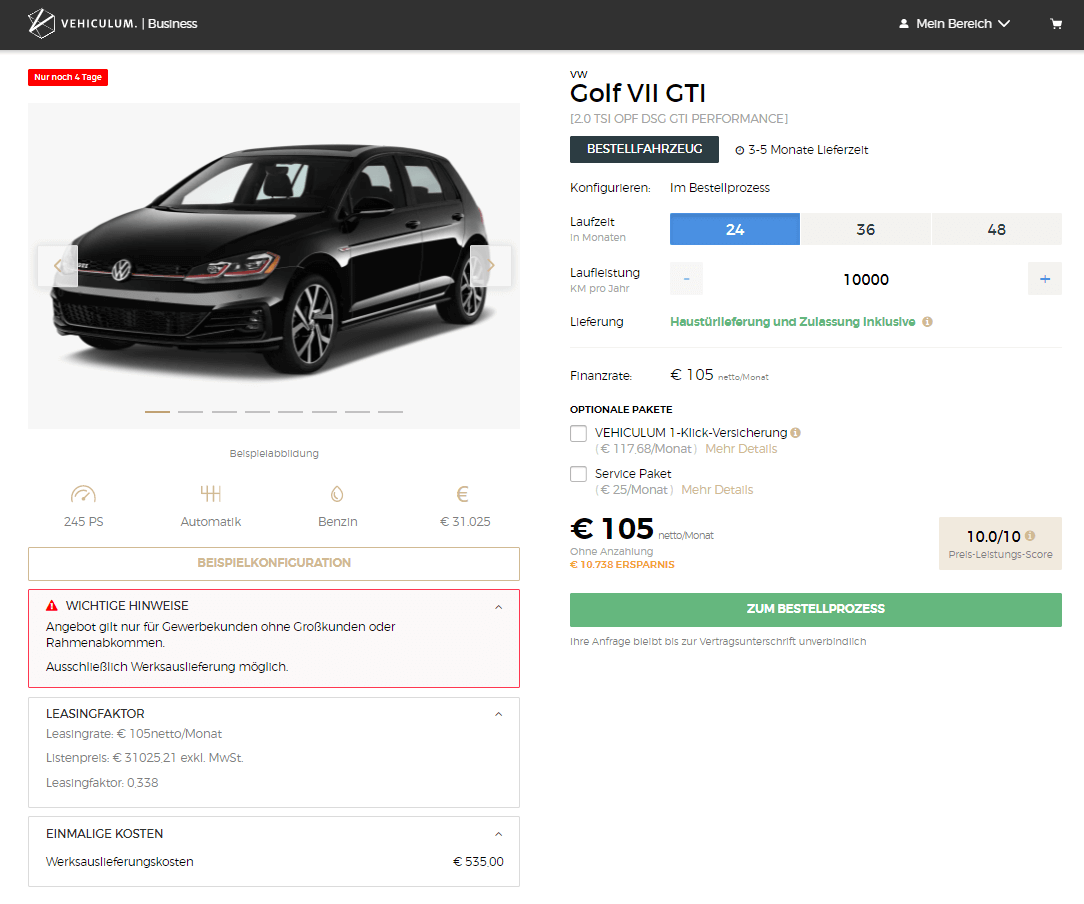Viewport: 1084px width, 904px height.
Task: Click the Preis-Leistungs-Score box
Action: [1000, 543]
